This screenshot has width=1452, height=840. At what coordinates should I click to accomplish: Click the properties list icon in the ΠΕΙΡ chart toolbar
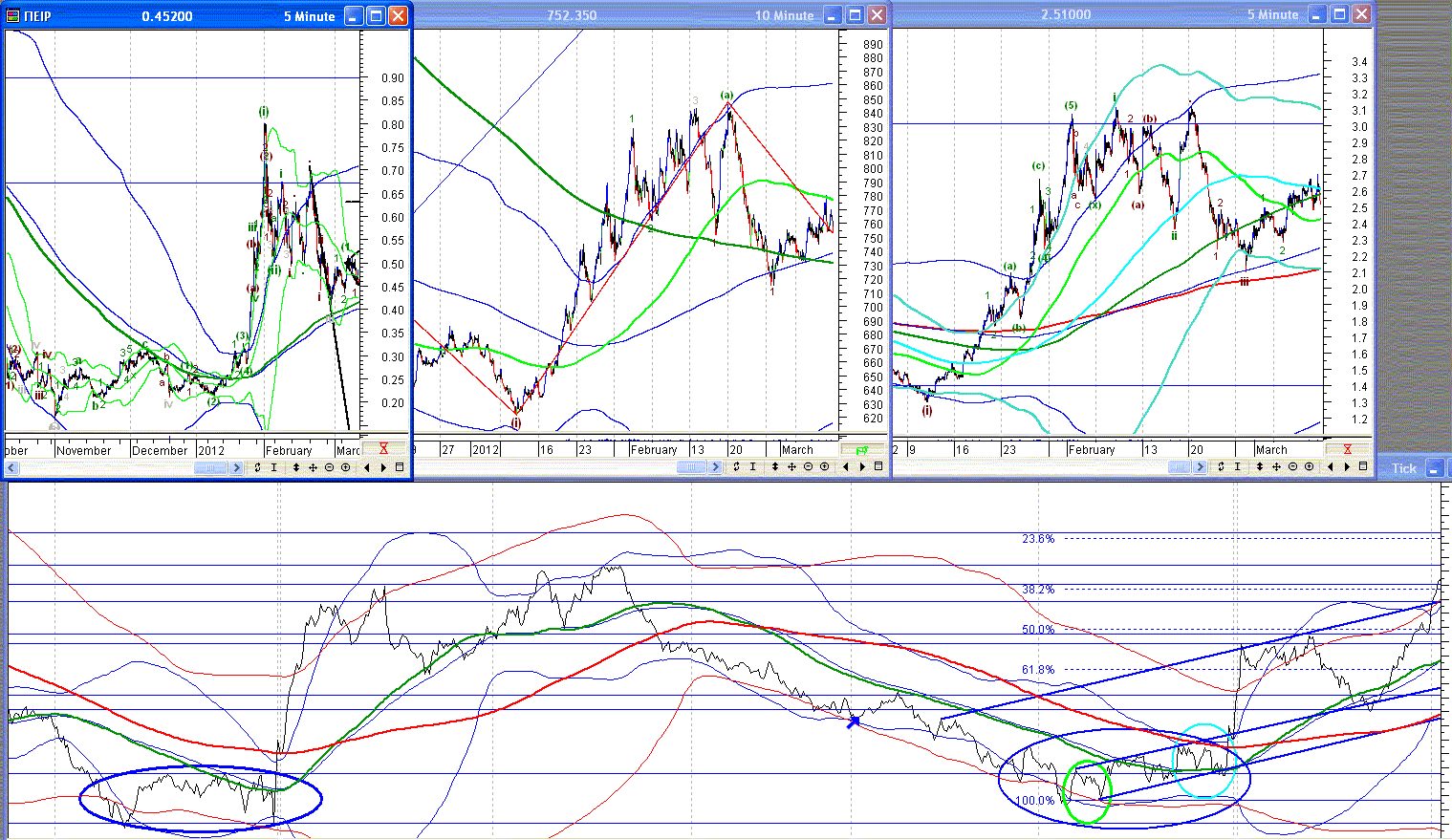click(x=400, y=467)
